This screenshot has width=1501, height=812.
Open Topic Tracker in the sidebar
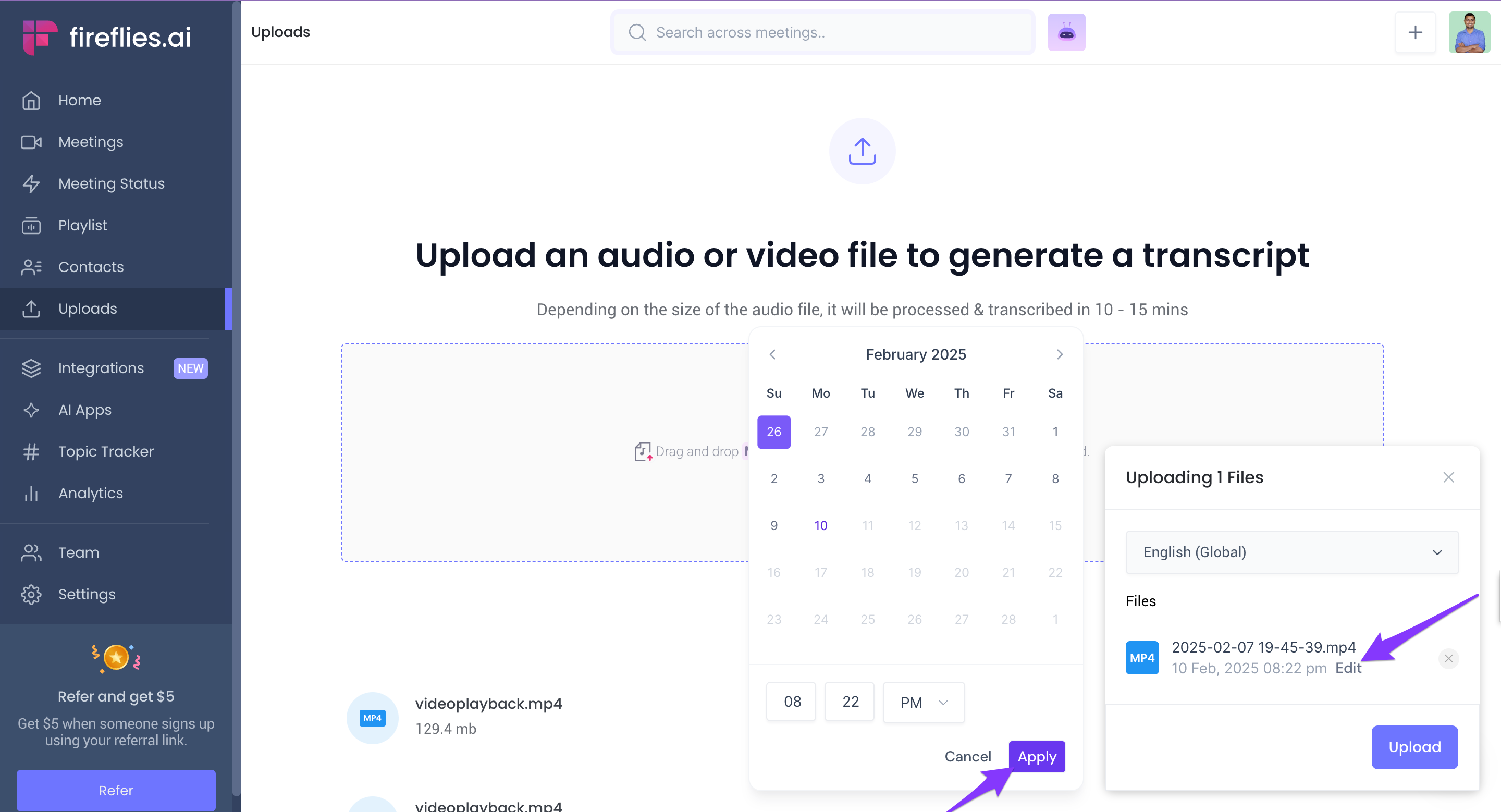105,451
